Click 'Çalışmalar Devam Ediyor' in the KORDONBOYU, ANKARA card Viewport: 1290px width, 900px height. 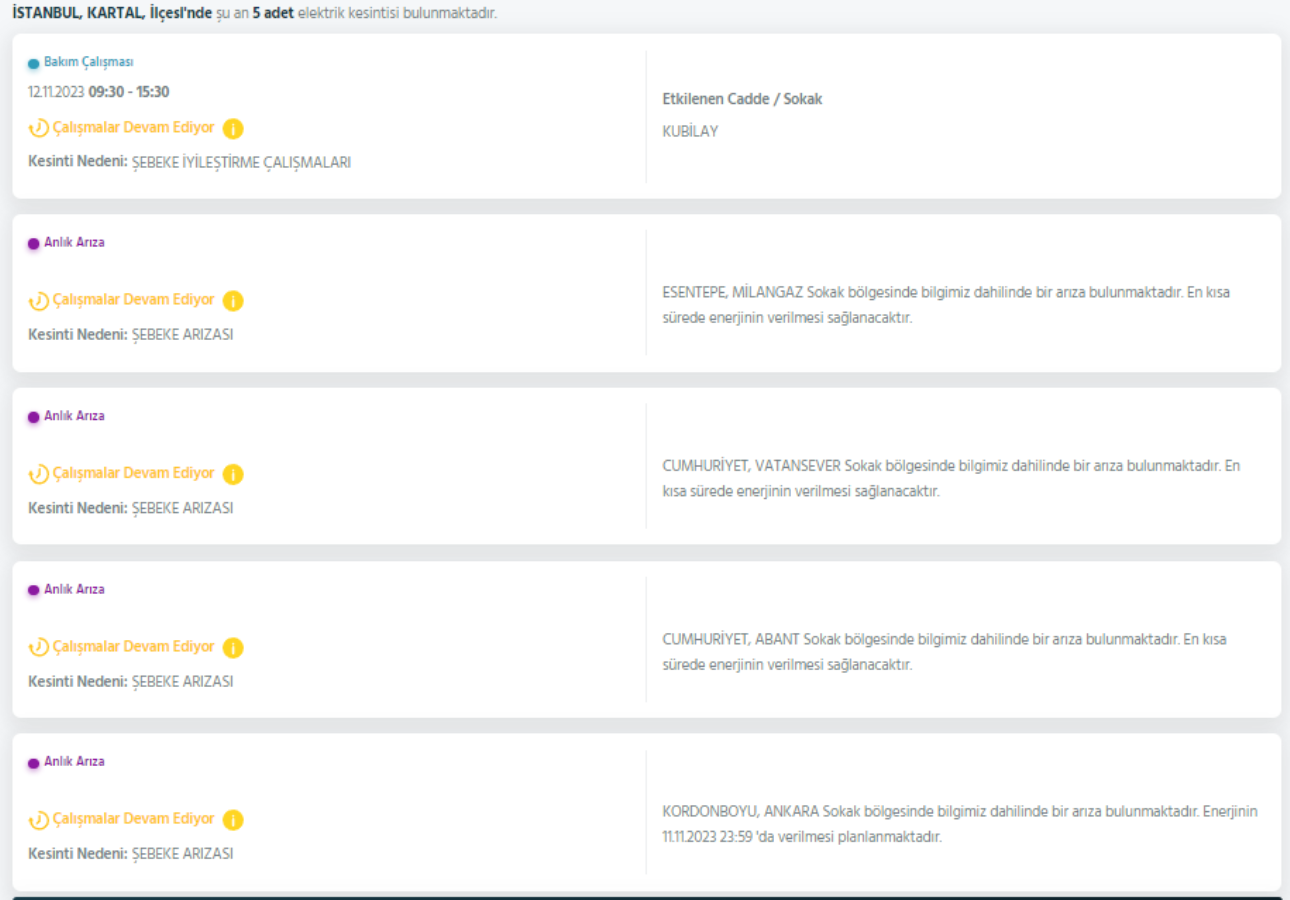[x=133, y=819]
